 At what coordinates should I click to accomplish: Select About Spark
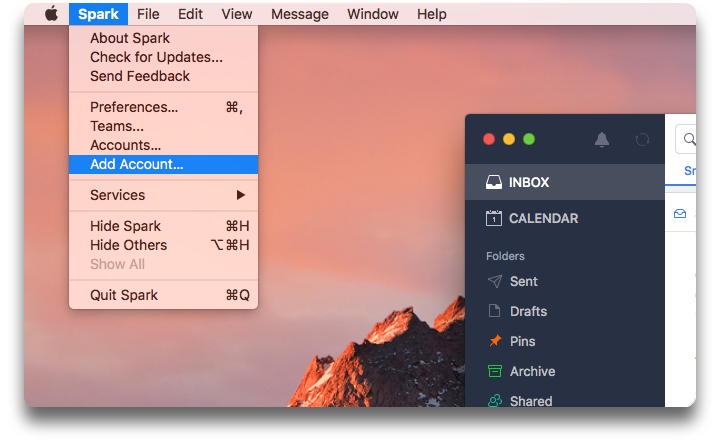point(163,38)
